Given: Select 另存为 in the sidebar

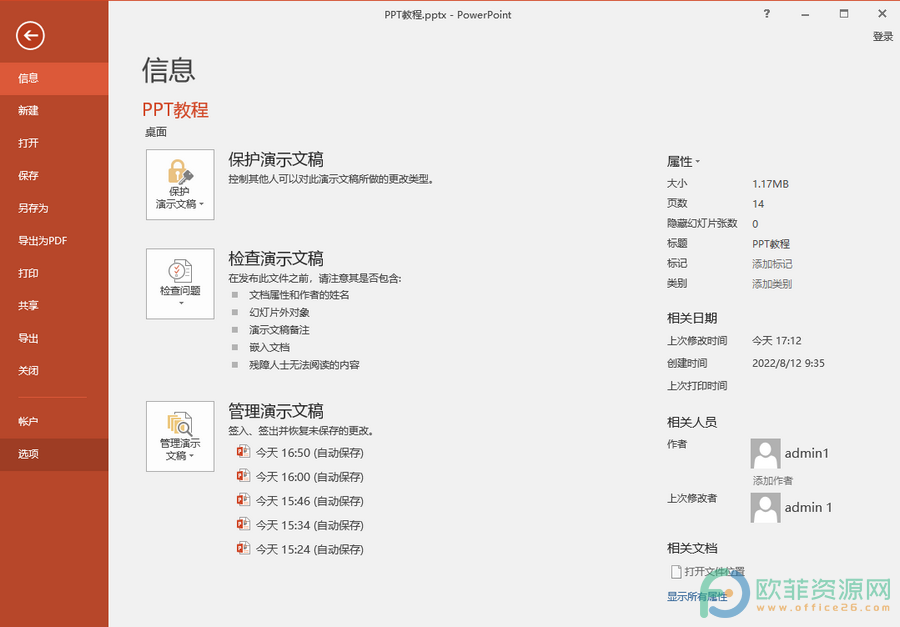Looking at the screenshot, I should (x=54, y=208).
